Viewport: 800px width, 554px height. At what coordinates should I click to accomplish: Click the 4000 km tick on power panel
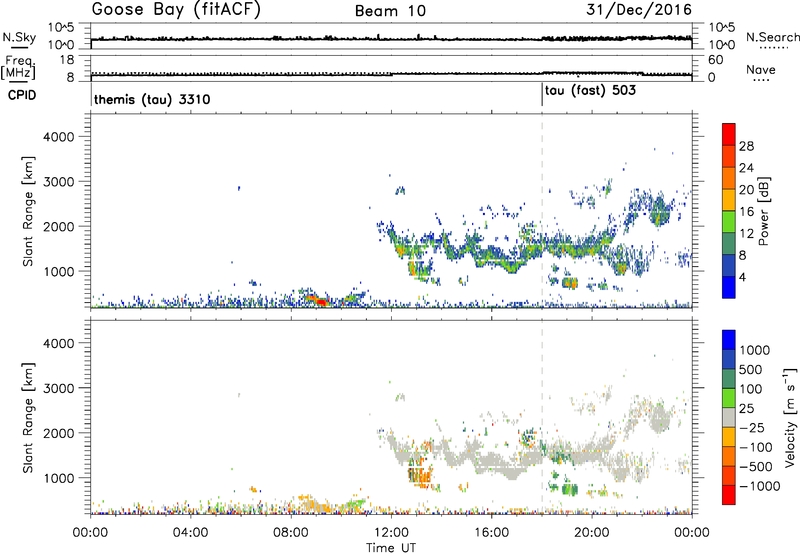click(x=59, y=137)
